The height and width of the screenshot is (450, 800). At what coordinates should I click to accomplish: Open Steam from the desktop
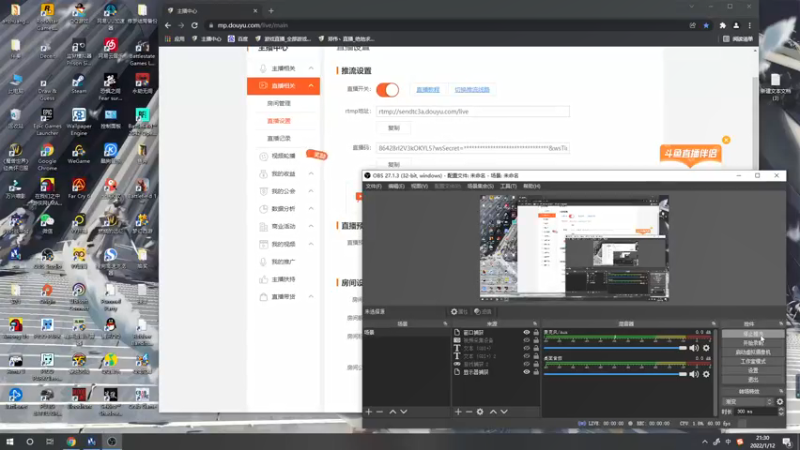tap(79, 84)
